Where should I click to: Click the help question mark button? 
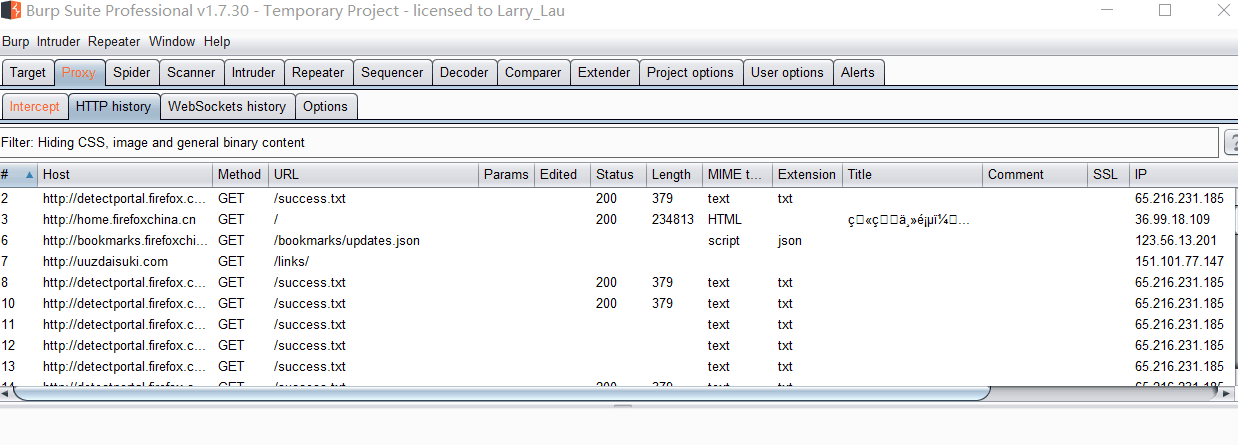[1231, 143]
